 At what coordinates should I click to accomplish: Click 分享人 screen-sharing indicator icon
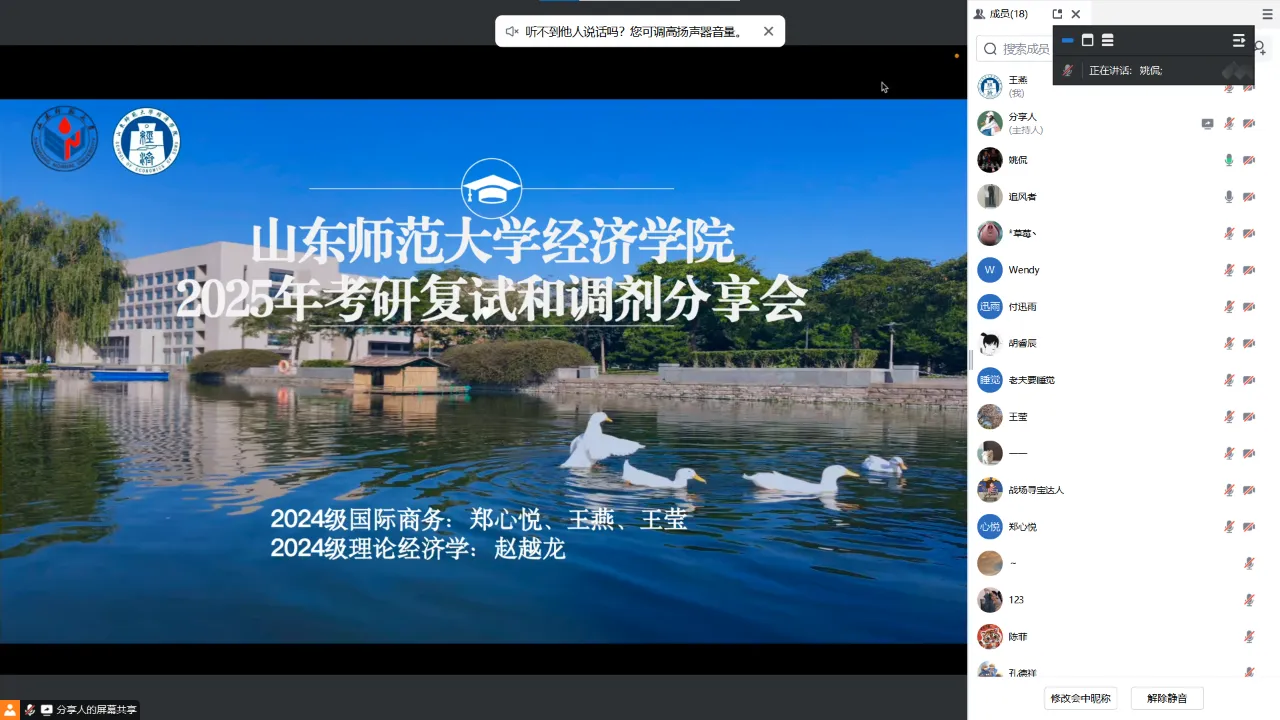click(1207, 123)
